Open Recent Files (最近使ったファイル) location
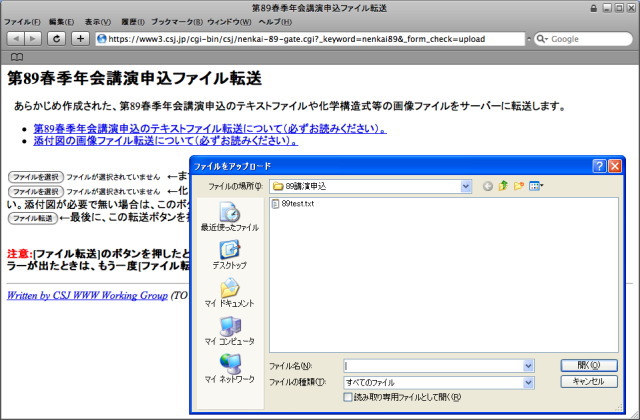The image size is (640, 420). (229, 216)
